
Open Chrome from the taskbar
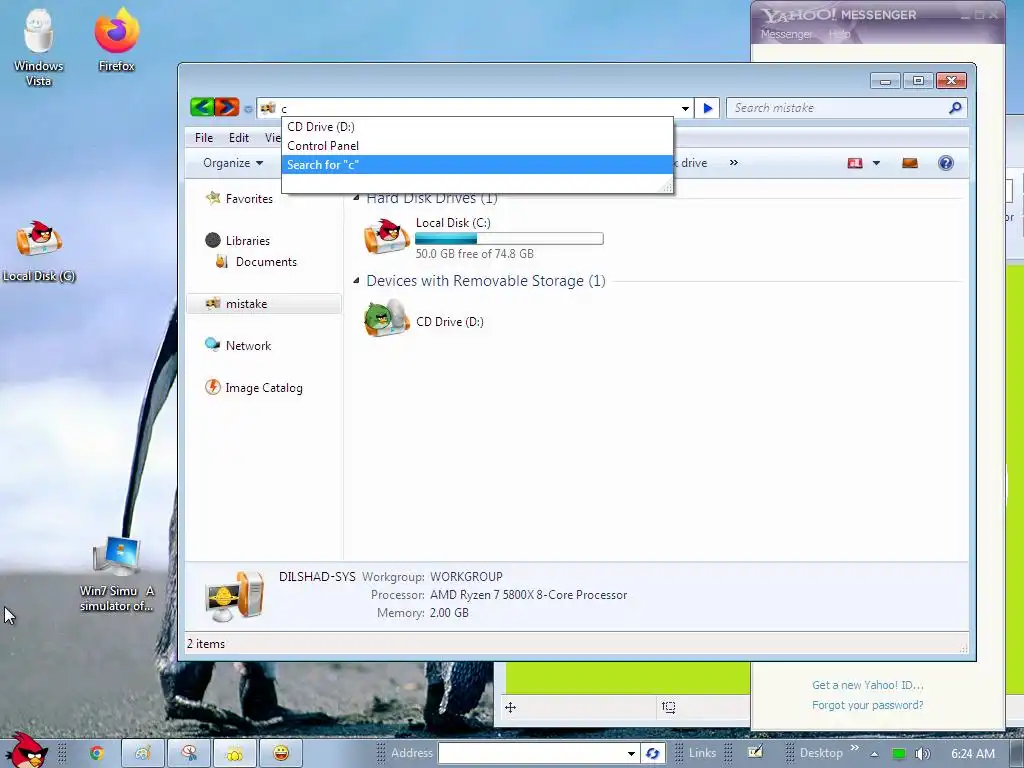pos(97,754)
